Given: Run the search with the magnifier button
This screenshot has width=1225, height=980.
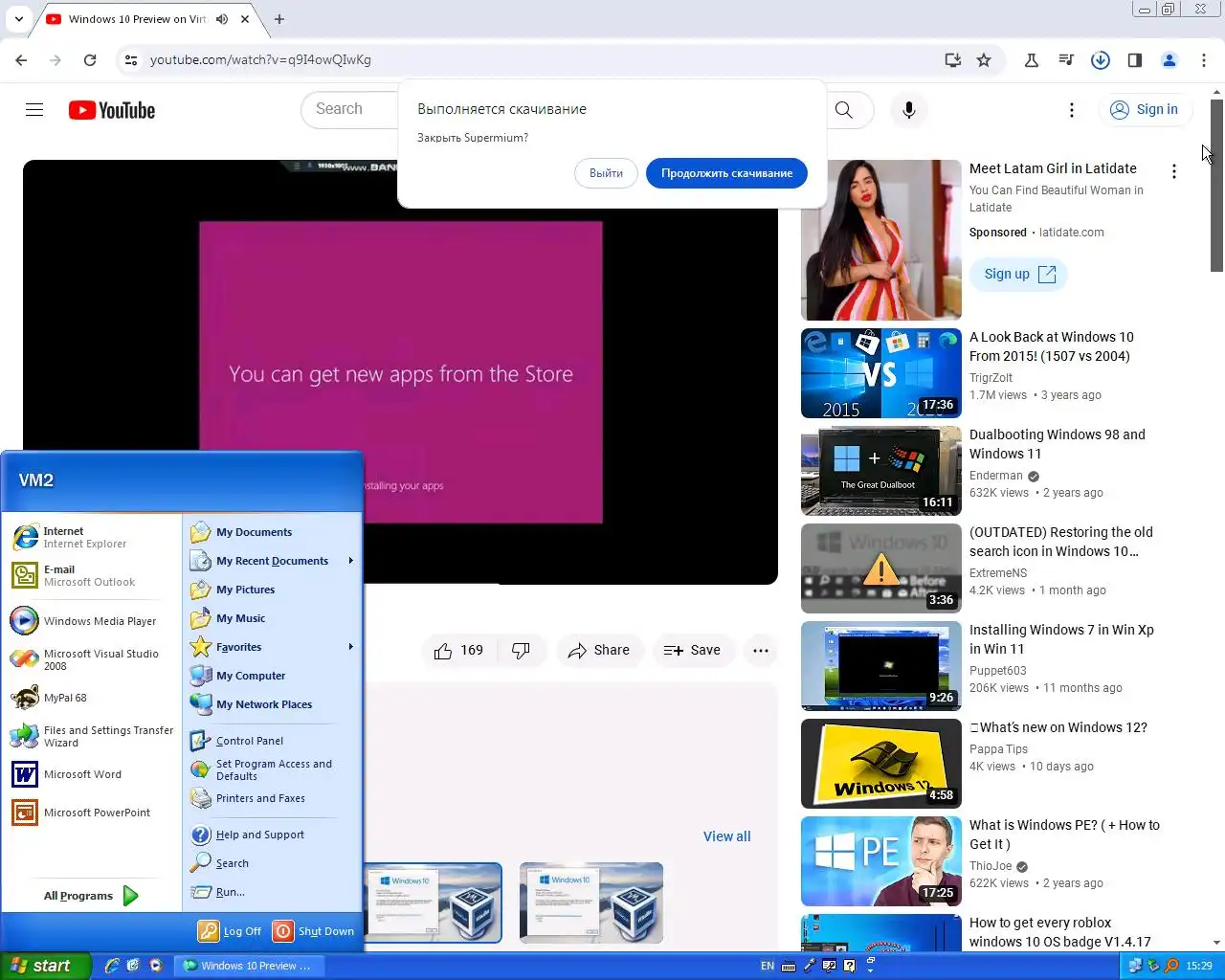Looking at the screenshot, I should [844, 110].
